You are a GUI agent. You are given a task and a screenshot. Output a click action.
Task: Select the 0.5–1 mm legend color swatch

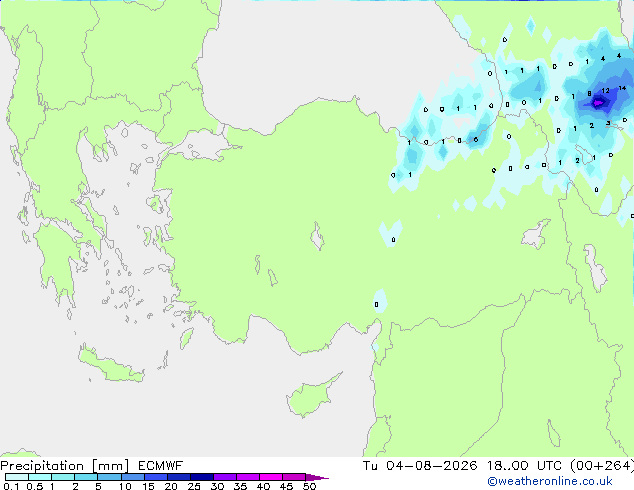click(x=40, y=477)
